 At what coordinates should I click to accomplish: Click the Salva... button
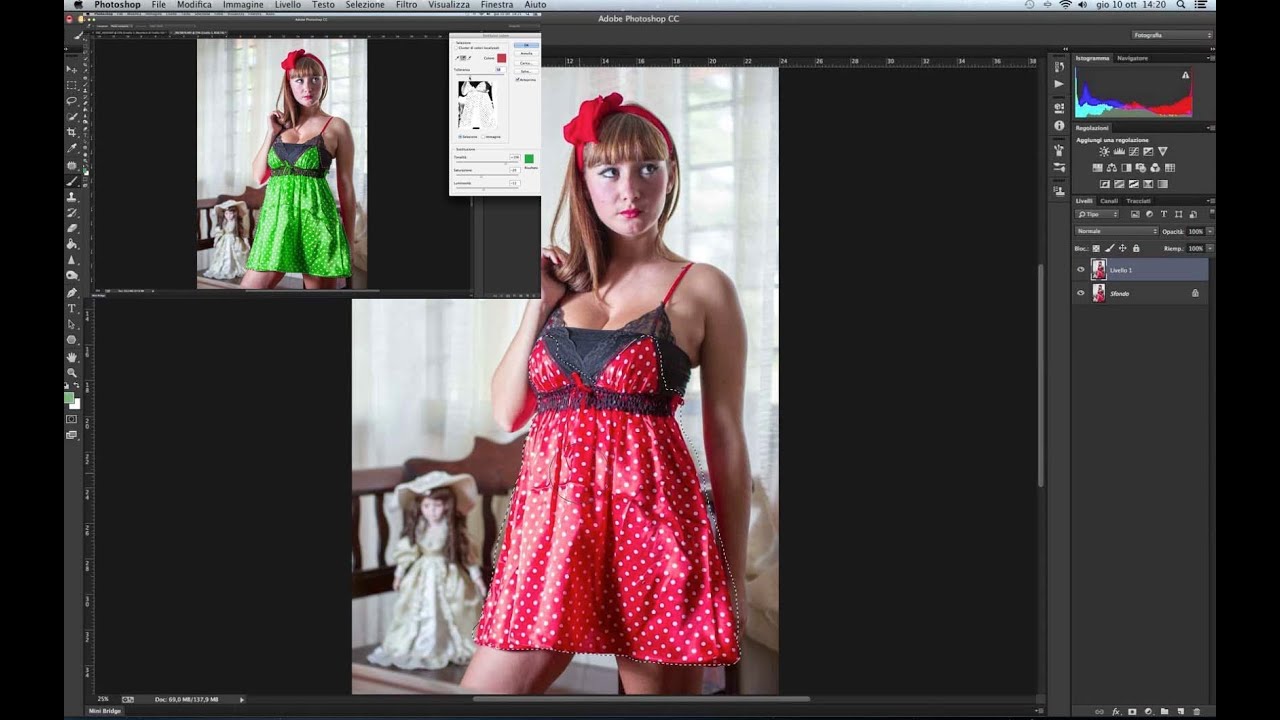(526, 71)
